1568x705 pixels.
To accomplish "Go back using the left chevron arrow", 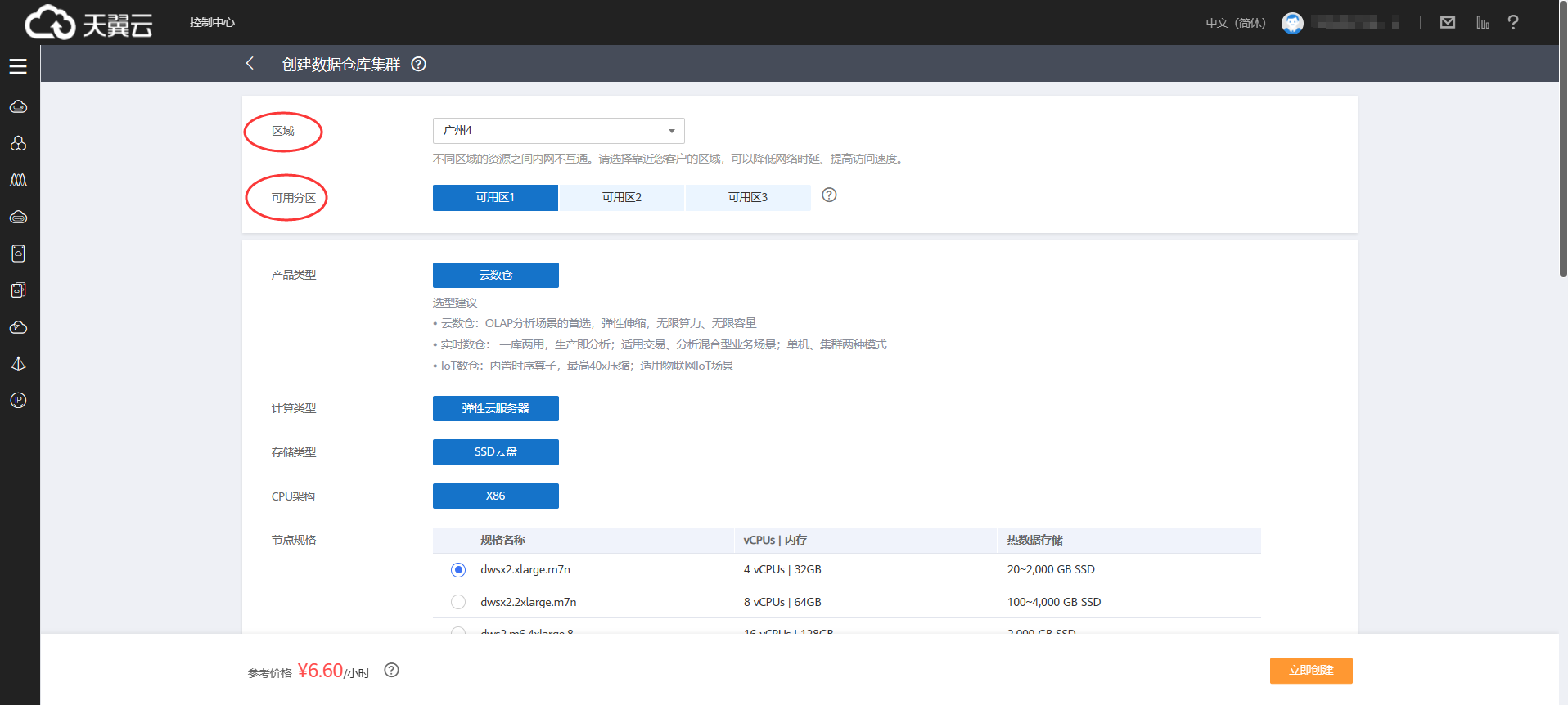I will 250,63.
